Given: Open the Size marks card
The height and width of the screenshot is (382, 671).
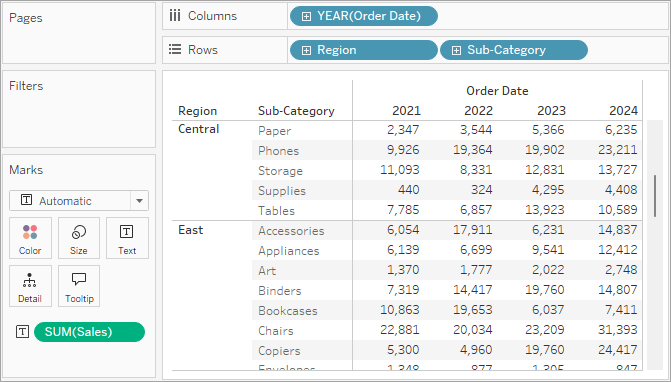Looking at the screenshot, I should (x=79, y=238).
